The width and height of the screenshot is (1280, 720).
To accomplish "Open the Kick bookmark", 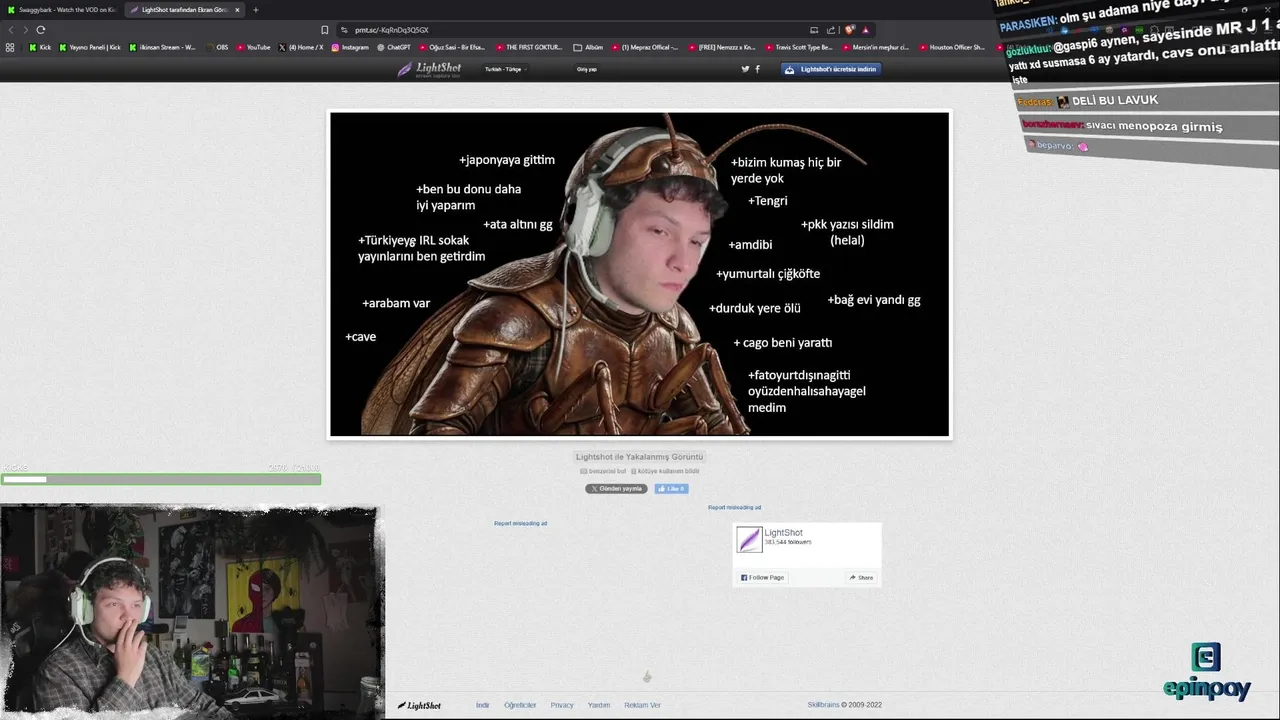I will pos(40,47).
